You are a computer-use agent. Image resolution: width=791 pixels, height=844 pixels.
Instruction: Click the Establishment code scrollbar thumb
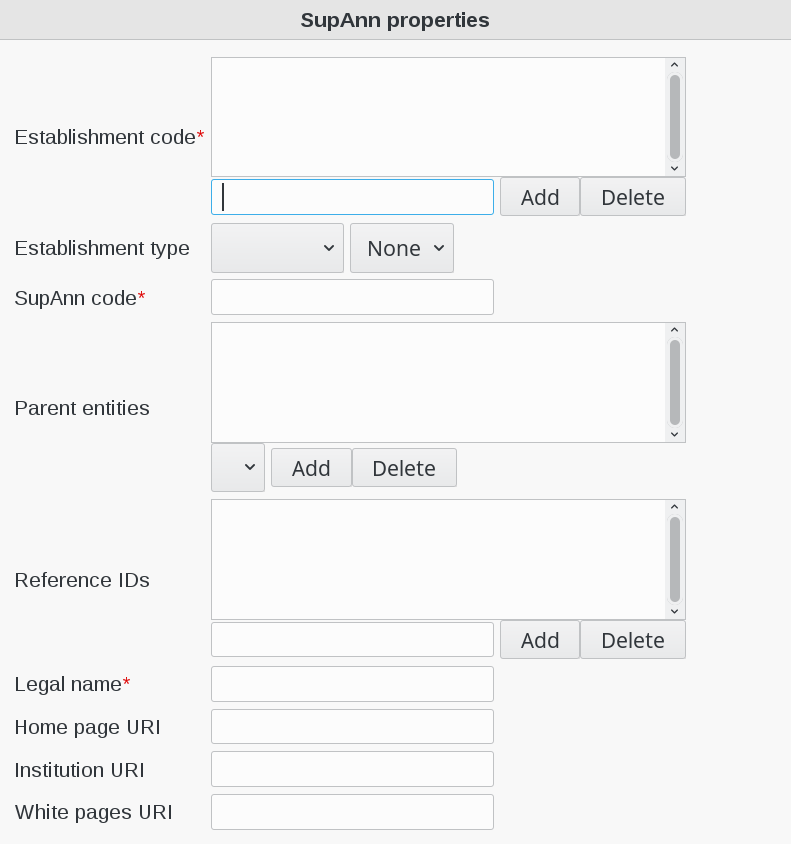[x=675, y=117]
